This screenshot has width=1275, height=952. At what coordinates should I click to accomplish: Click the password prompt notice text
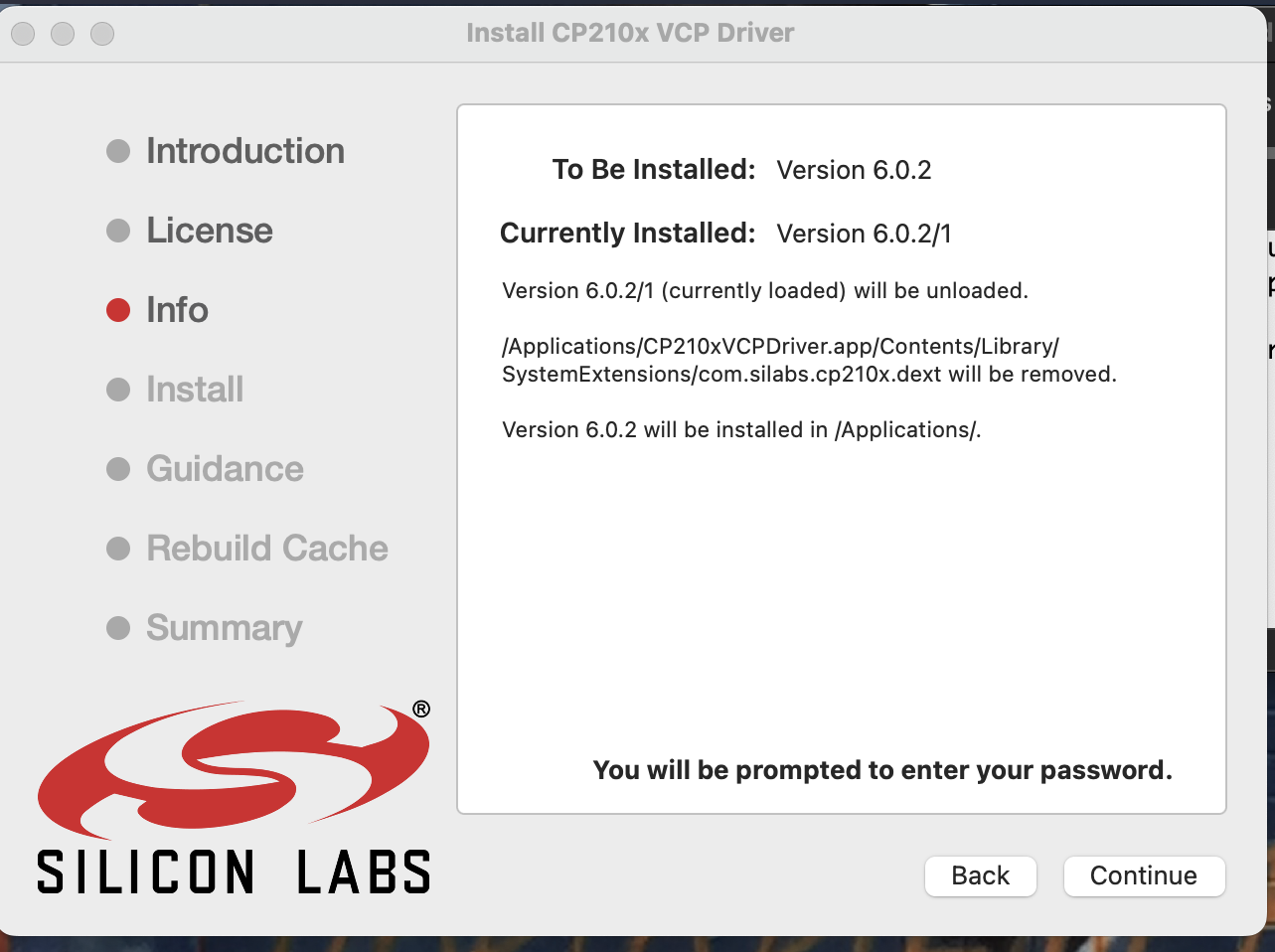click(x=882, y=770)
